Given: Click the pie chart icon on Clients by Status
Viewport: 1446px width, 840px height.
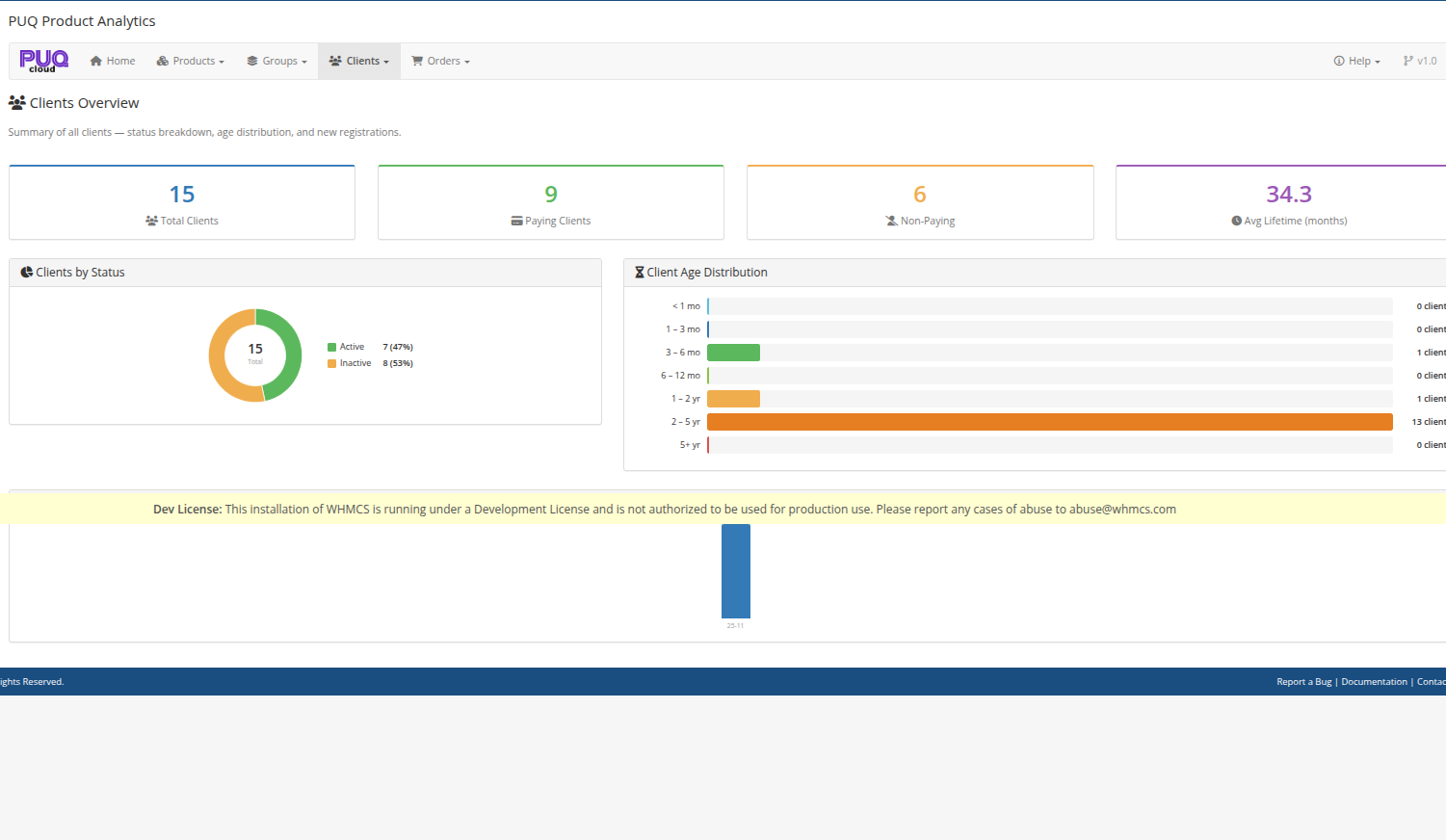Looking at the screenshot, I should click(26, 272).
